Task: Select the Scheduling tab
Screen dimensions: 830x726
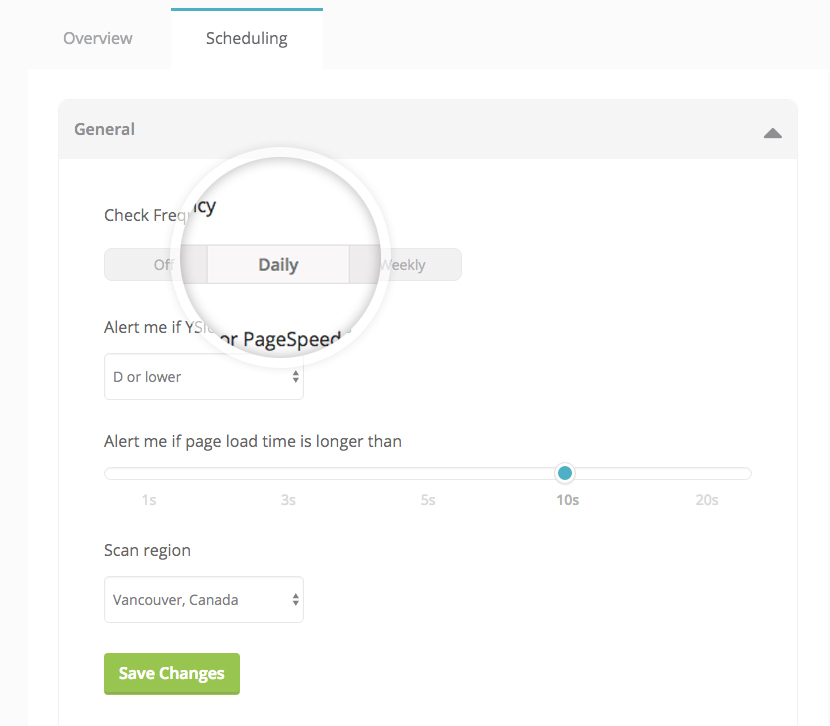Action: [246, 38]
